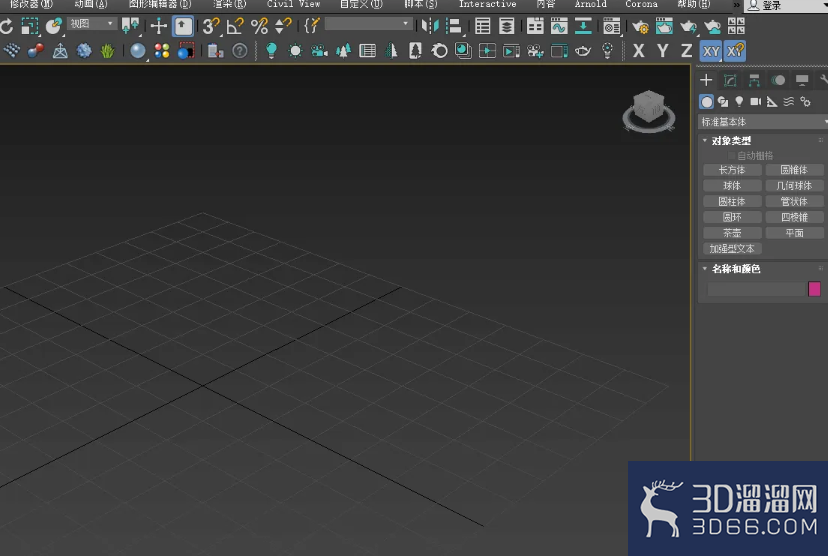
Task: Switch to the Motion panel tab
Action: tap(778, 80)
